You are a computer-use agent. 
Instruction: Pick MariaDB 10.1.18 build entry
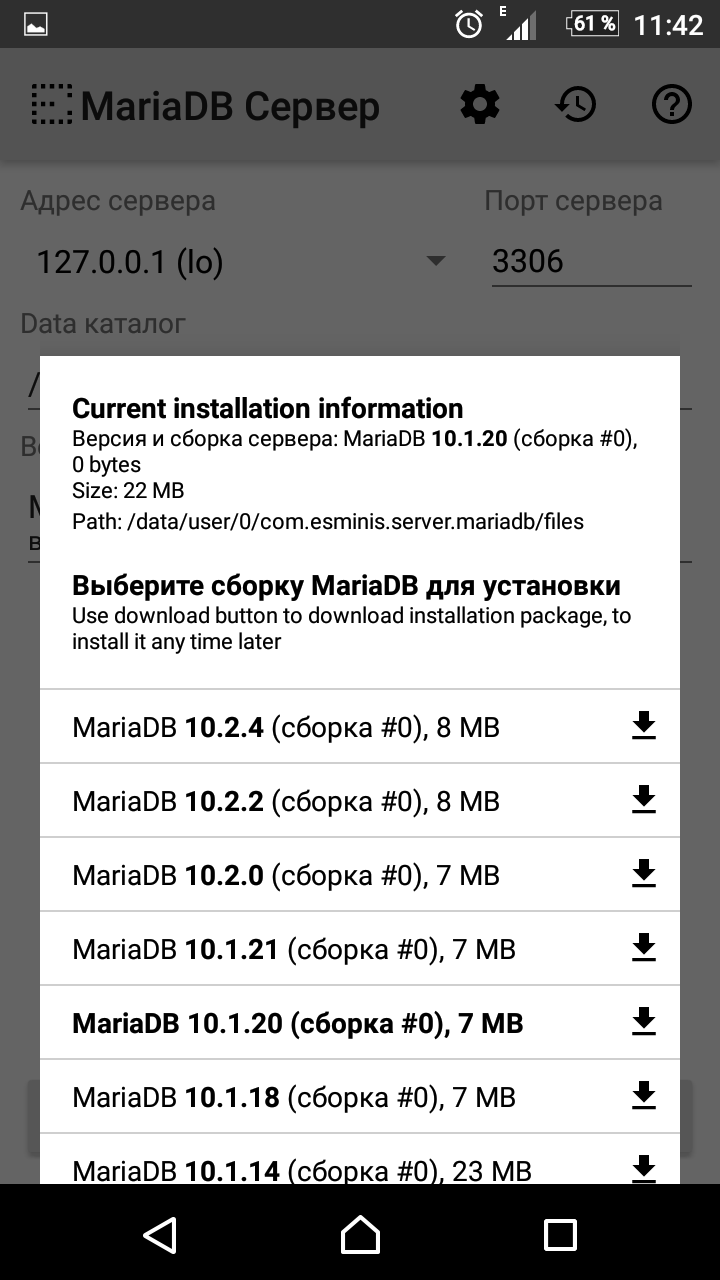pyautogui.click(x=293, y=1097)
